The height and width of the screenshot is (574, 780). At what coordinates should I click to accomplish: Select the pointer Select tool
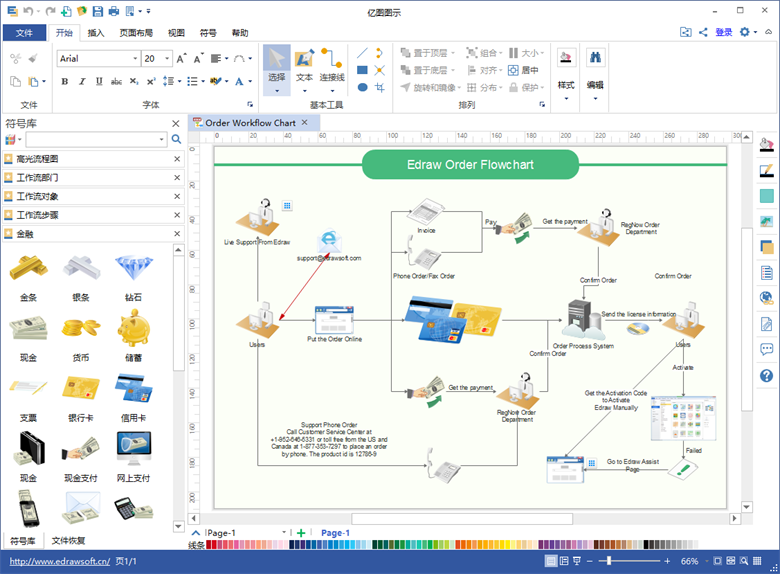(277, 70)
